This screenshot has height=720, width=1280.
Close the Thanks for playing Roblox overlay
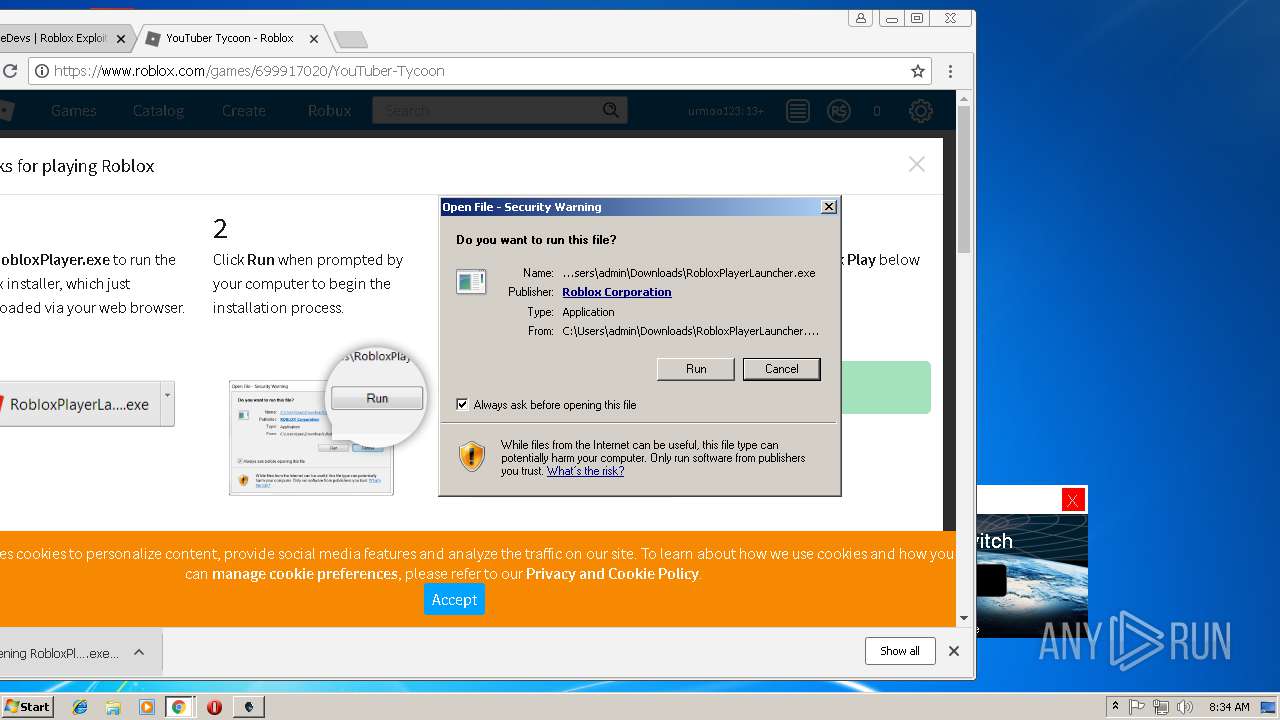(916, 164)
